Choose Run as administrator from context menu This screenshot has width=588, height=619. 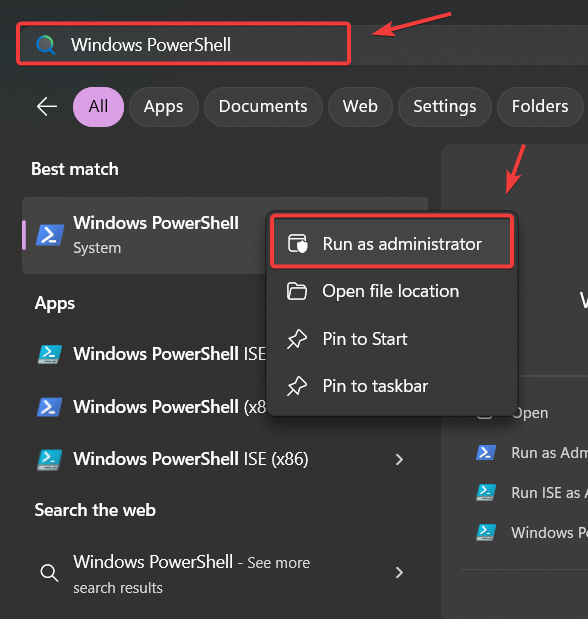click(x=392, y=244)
